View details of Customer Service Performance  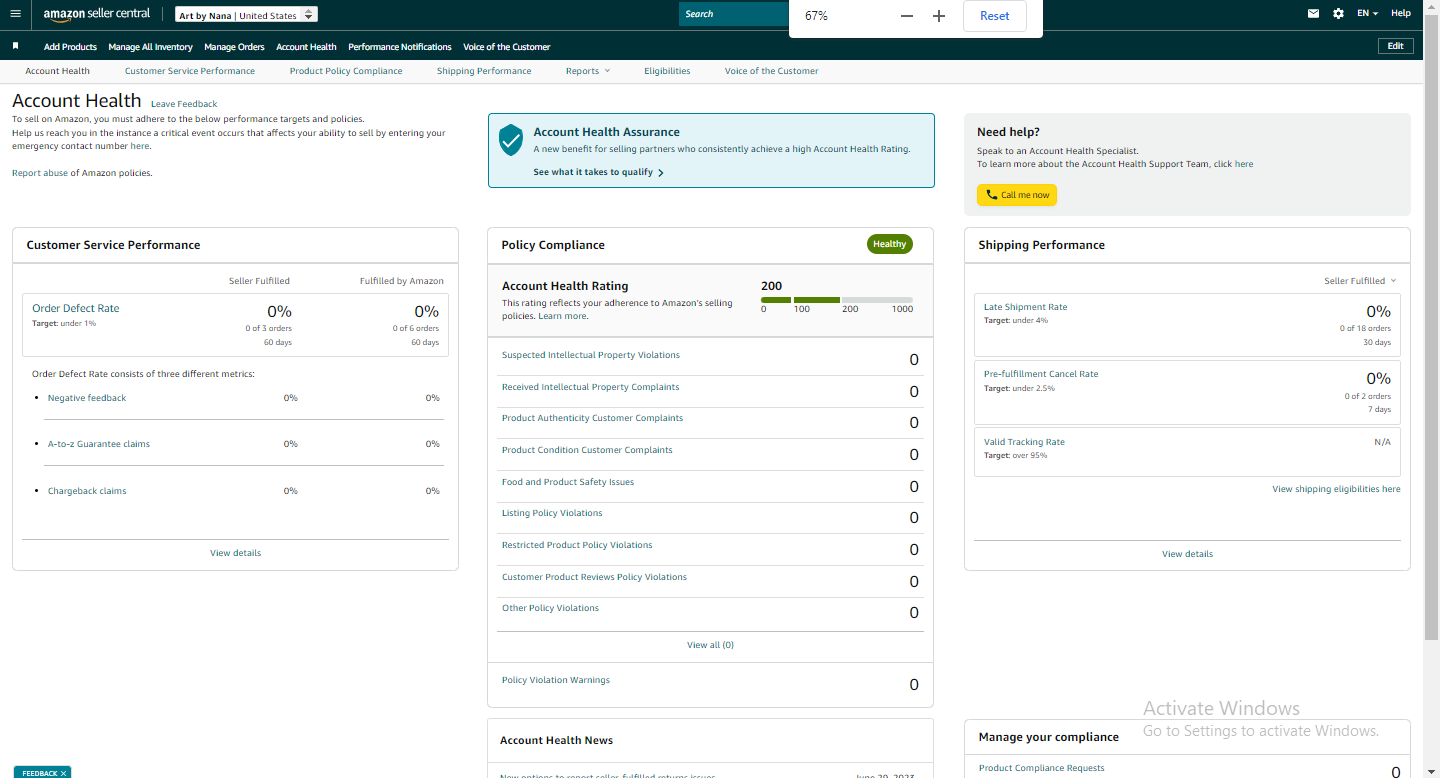point(235,553)
